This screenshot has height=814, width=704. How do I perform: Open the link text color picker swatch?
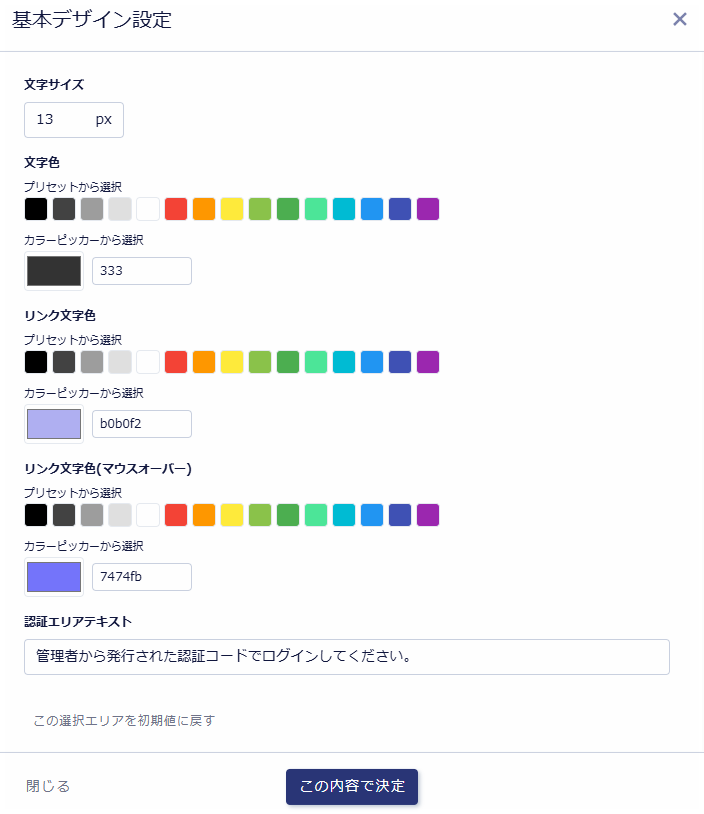point(54,424)
